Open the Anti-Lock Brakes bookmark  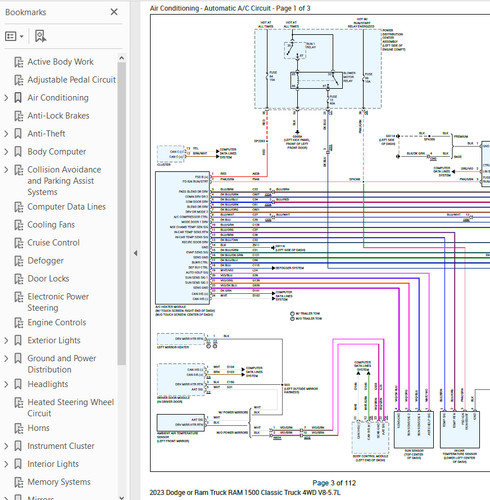(58, 116)
